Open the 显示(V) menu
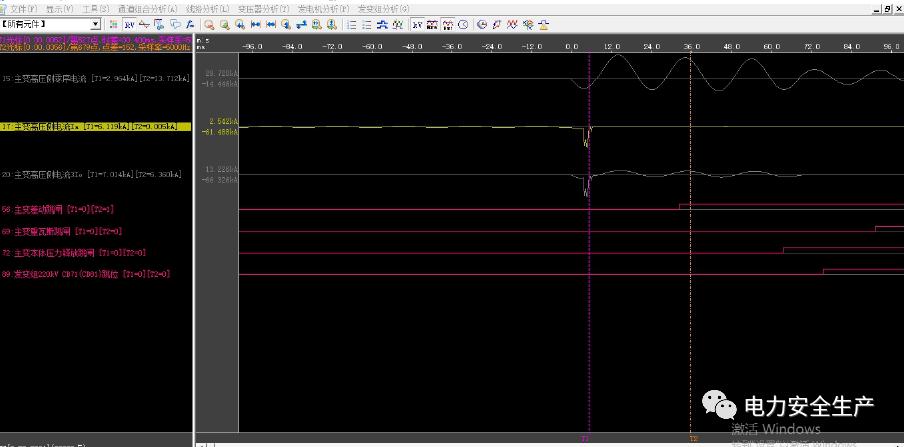This screenshot has width=905, height=447. (59, 9)
